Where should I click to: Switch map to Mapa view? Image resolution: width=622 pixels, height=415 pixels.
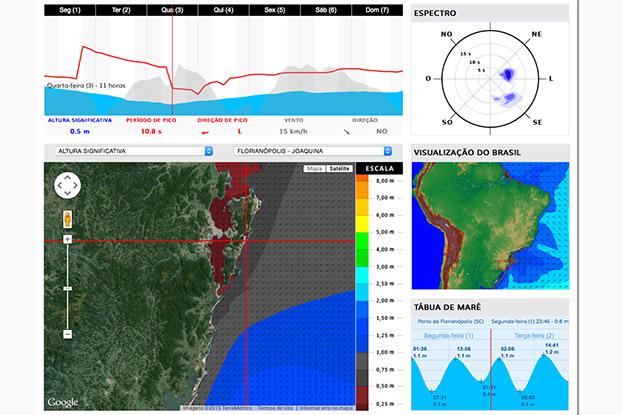click(315, 169)
